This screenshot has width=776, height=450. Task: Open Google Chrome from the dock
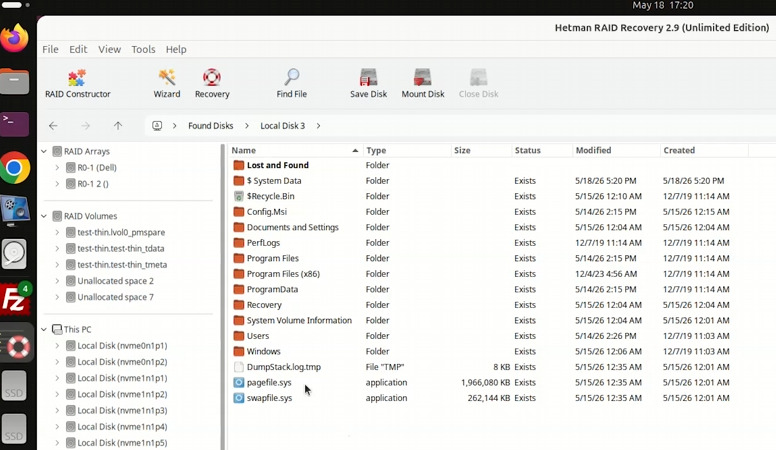pos(15,168)
